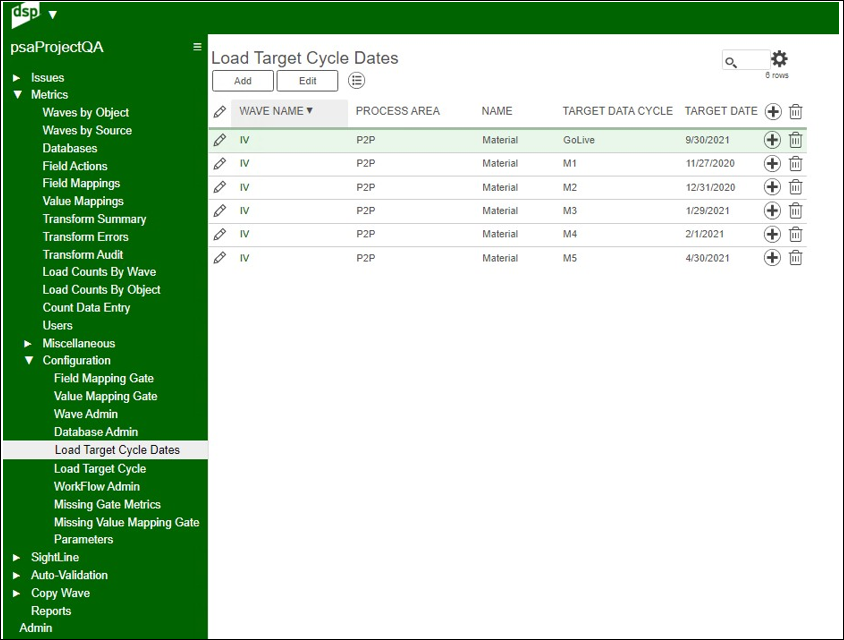Open Transform Errors menu item
Screen dimensions: 844x640
point(86,237)
